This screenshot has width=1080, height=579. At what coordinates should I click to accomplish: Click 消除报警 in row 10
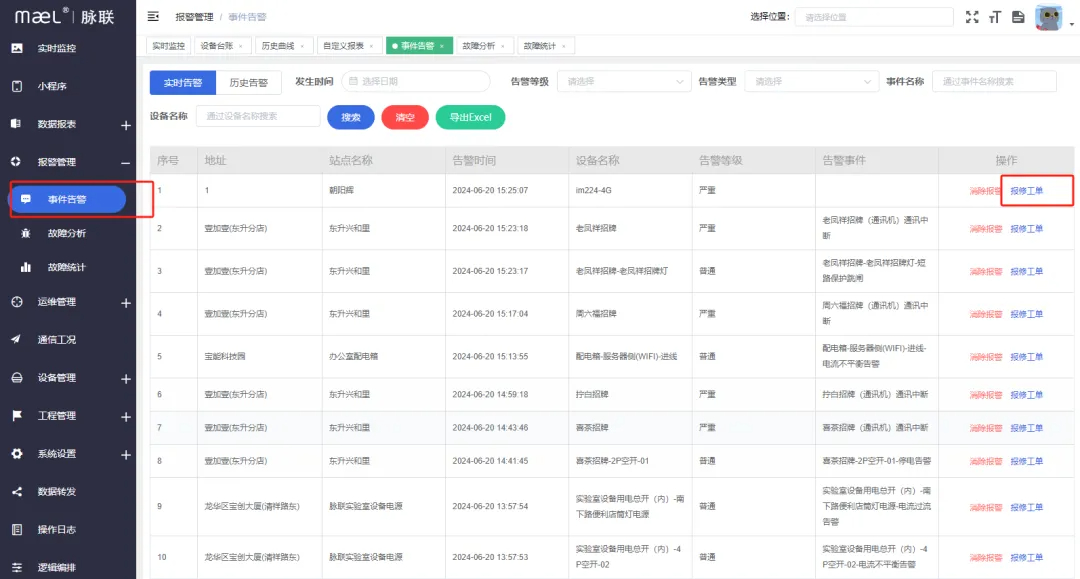tap(986, 558)
